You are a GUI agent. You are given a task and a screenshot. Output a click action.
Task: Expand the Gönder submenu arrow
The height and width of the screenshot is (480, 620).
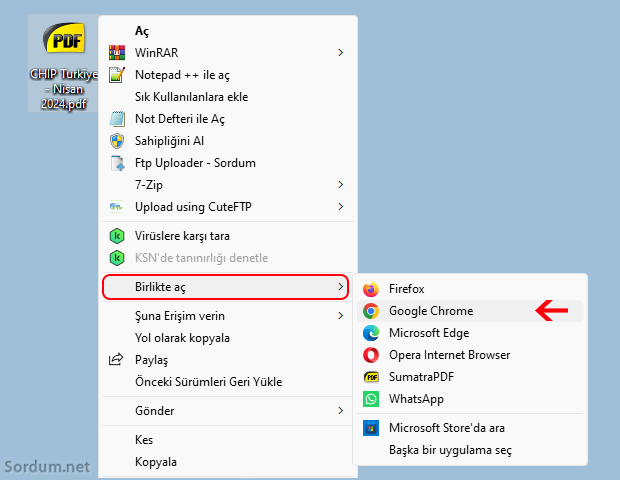pyautogui.click(x=340, y=411)
